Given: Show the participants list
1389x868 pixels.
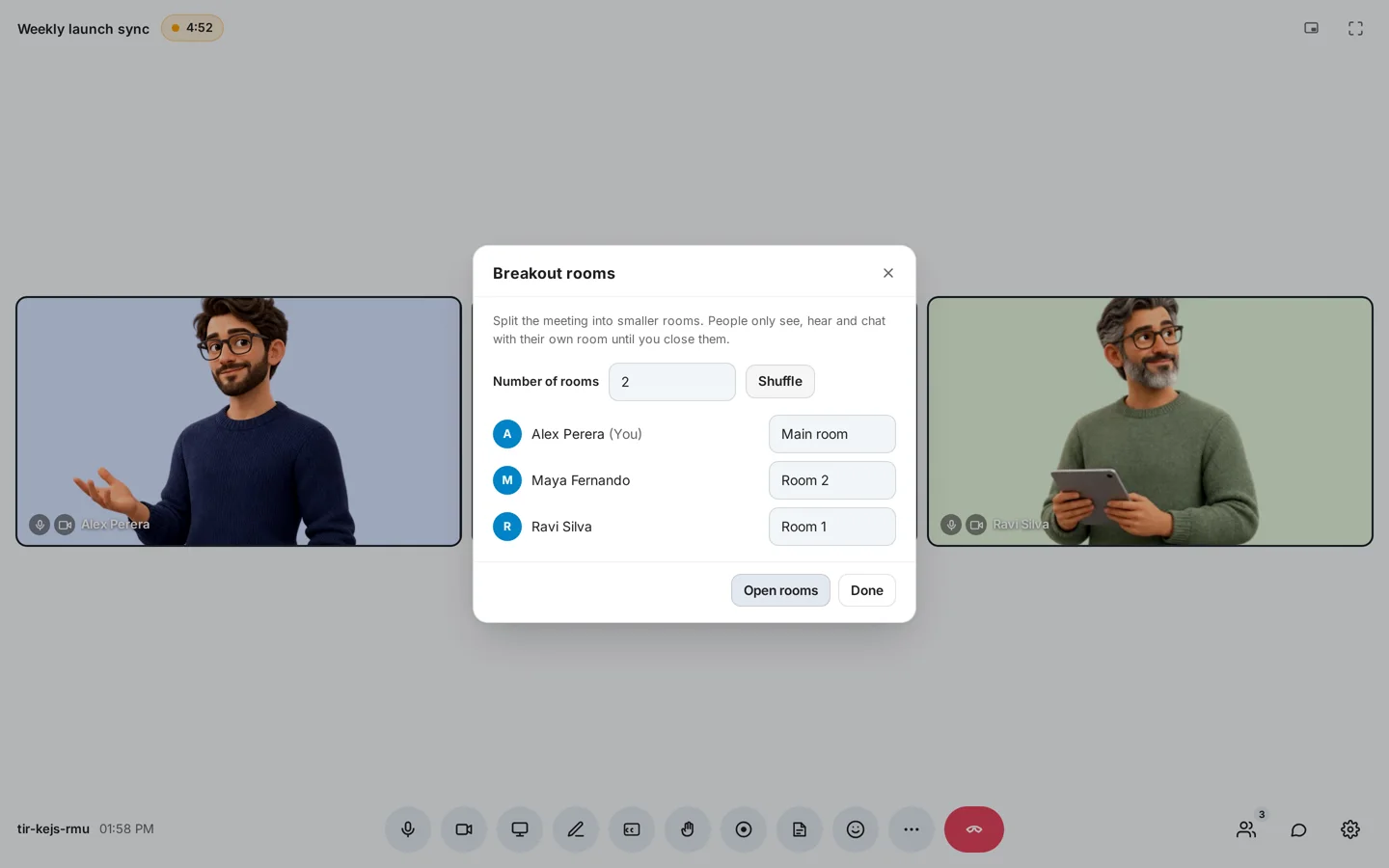Looking at the screenshot, I should tap(1247, 829).
